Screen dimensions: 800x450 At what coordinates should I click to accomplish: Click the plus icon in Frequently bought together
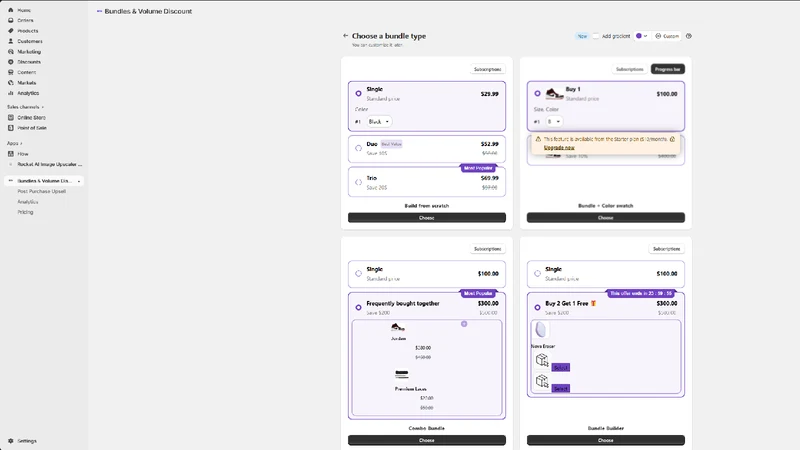coord(464,324)
